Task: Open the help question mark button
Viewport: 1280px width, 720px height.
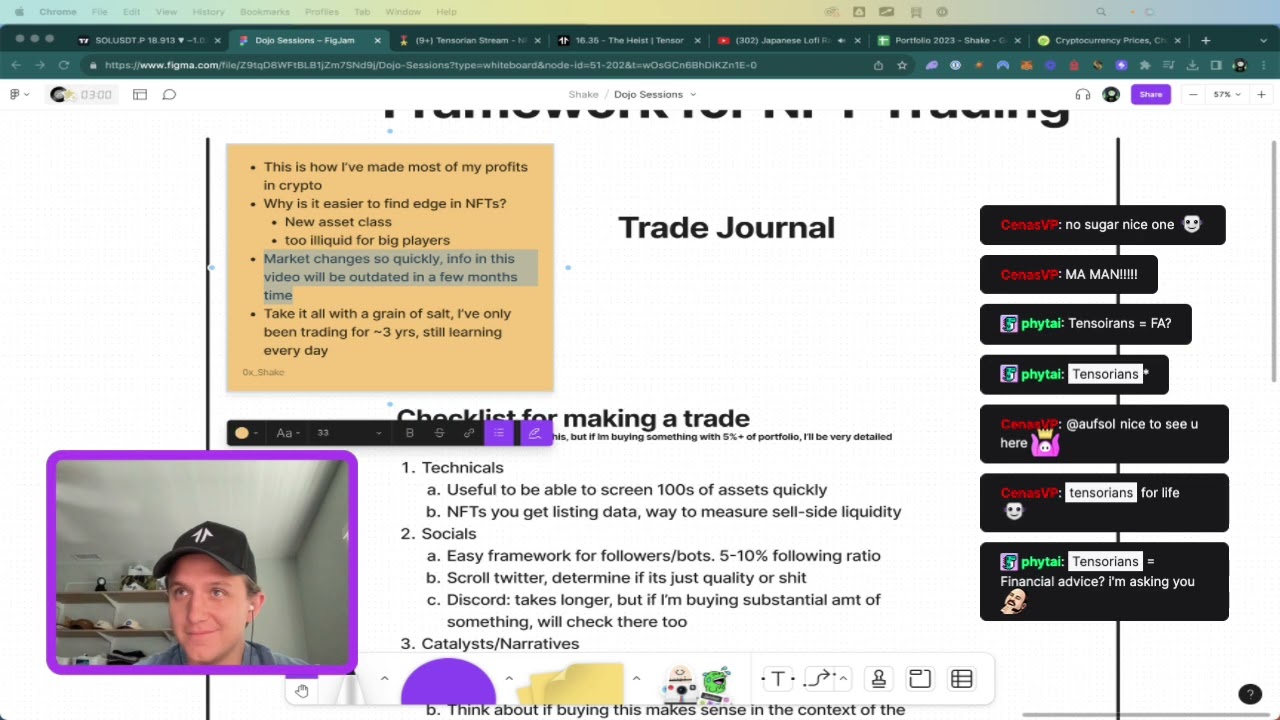Action: [x=1249, y=694]
